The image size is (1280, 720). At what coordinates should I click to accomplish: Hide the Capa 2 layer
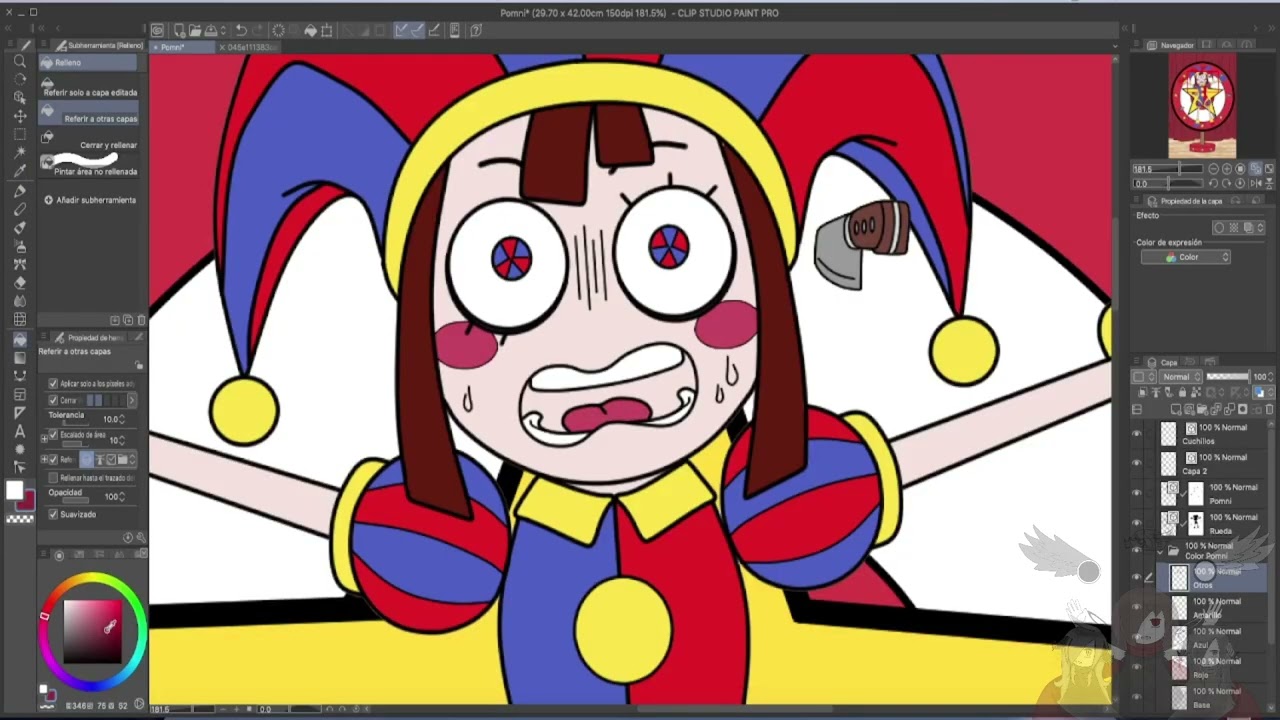(x=1136, y=464)
